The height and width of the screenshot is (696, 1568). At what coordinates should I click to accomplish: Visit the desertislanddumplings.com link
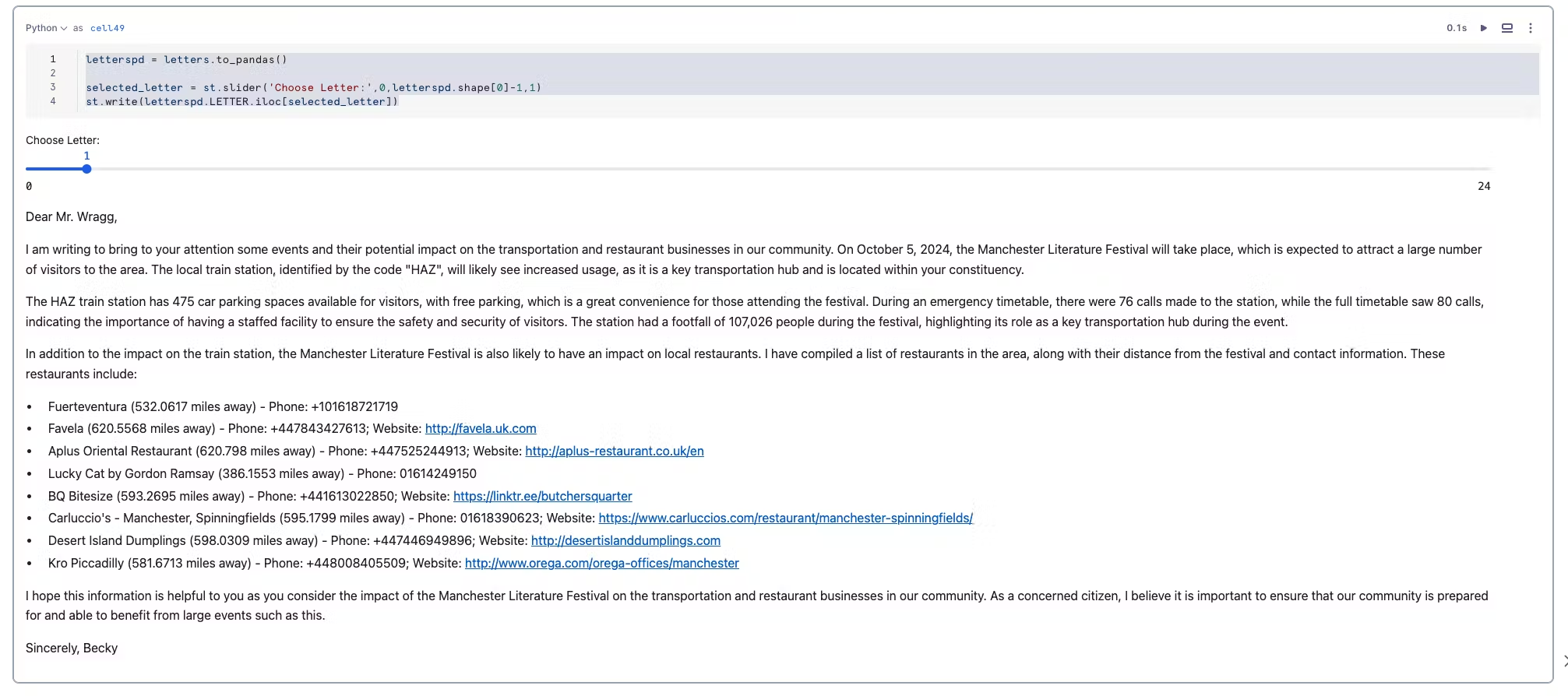pyautogui.click(x=625, y=541)
